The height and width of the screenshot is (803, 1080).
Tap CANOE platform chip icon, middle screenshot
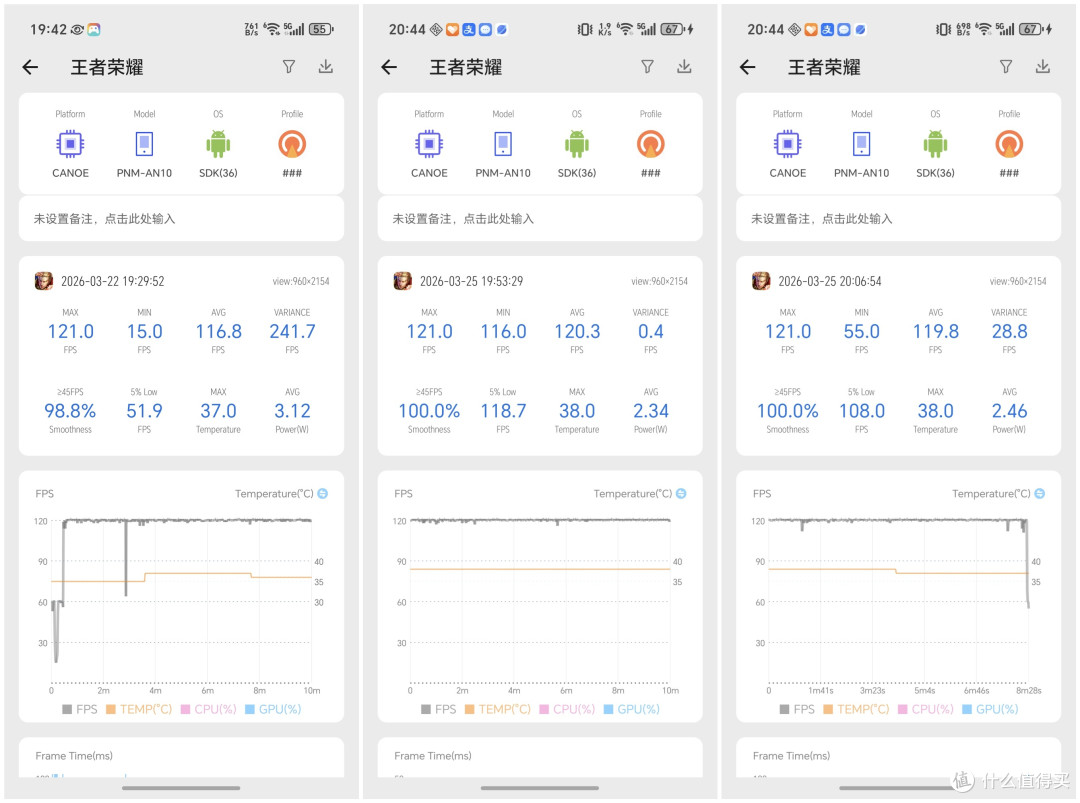429,145
